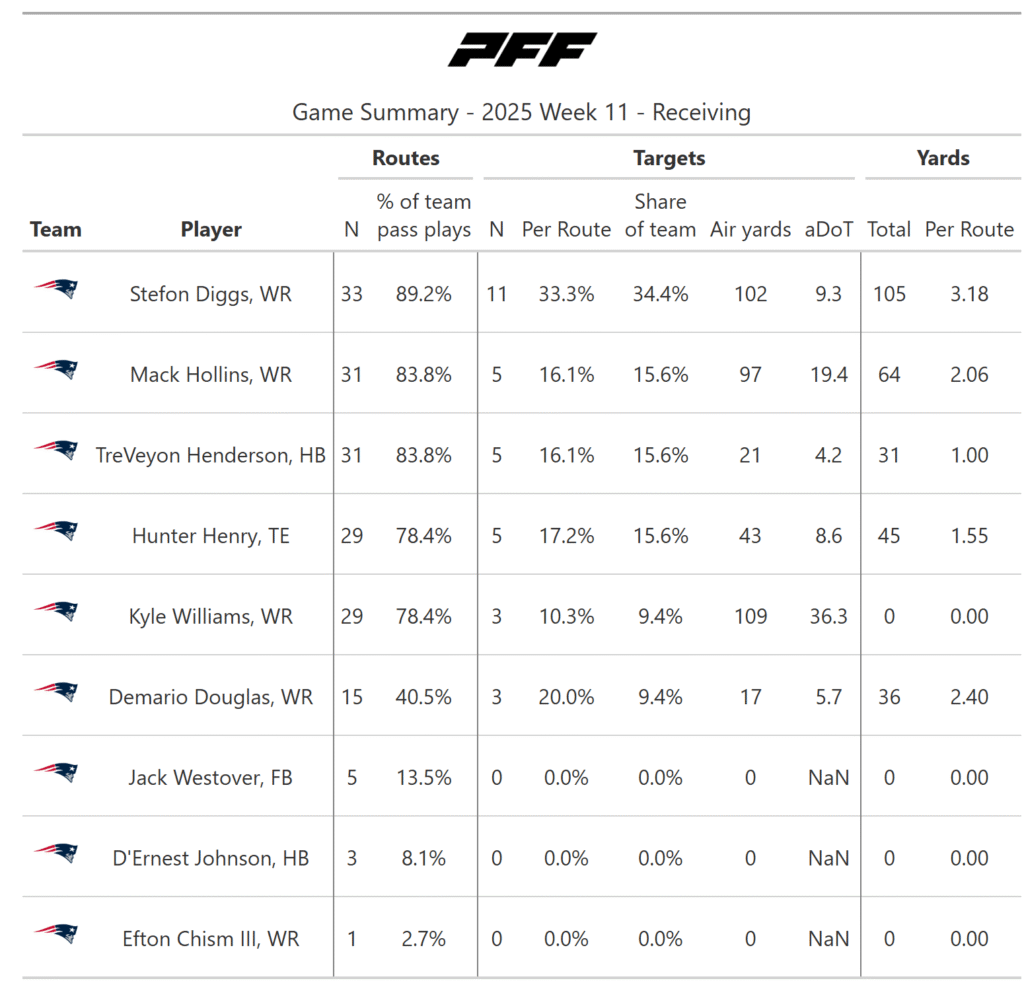Click the Patriots logo beside Kyle Williams

pos(56,612)
